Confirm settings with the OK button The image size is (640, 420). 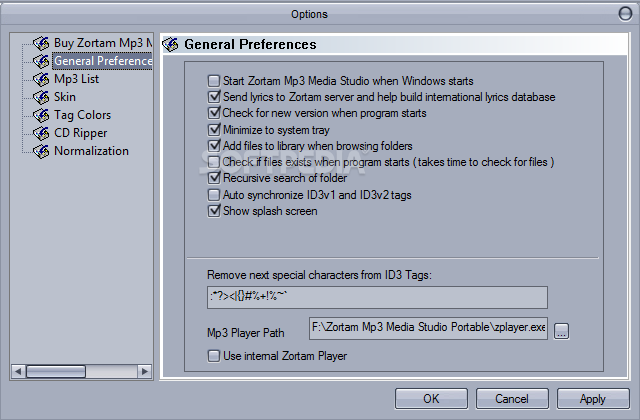431,399
